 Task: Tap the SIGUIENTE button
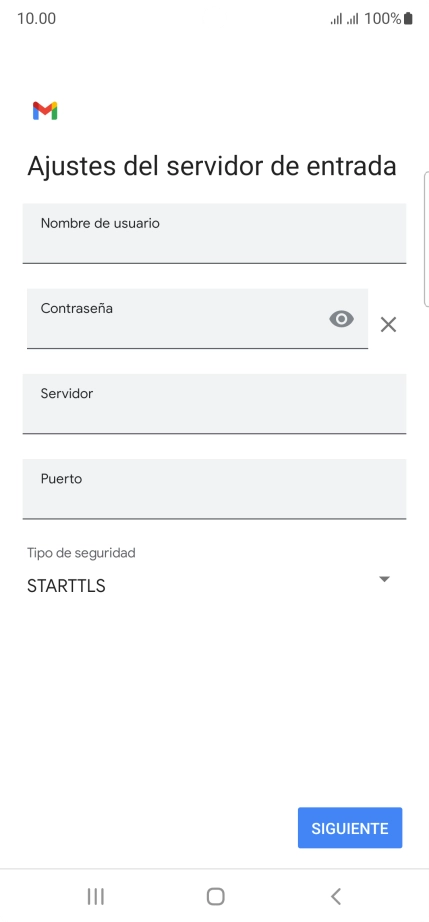tap(350, 828)
